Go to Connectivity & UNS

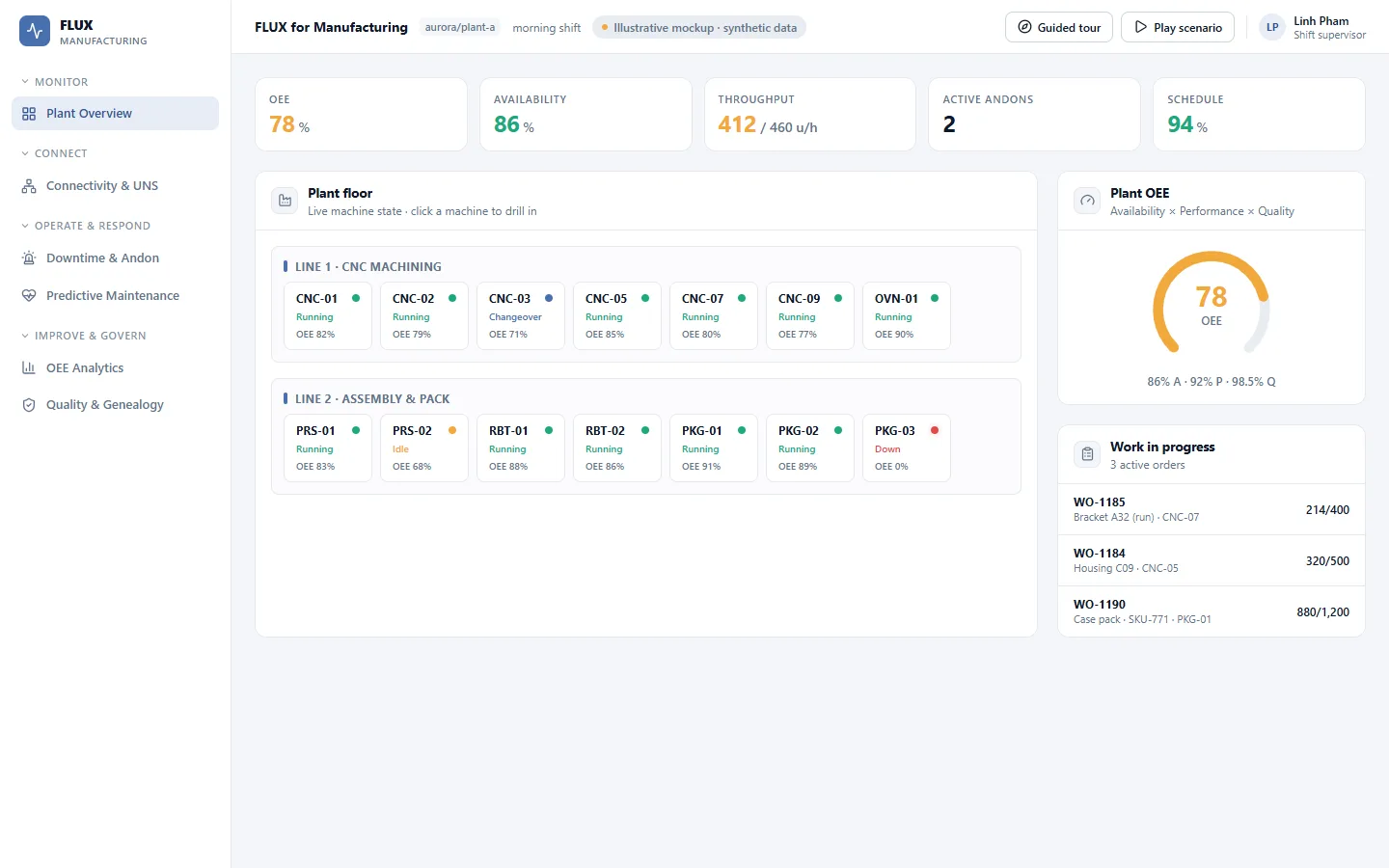115,186
